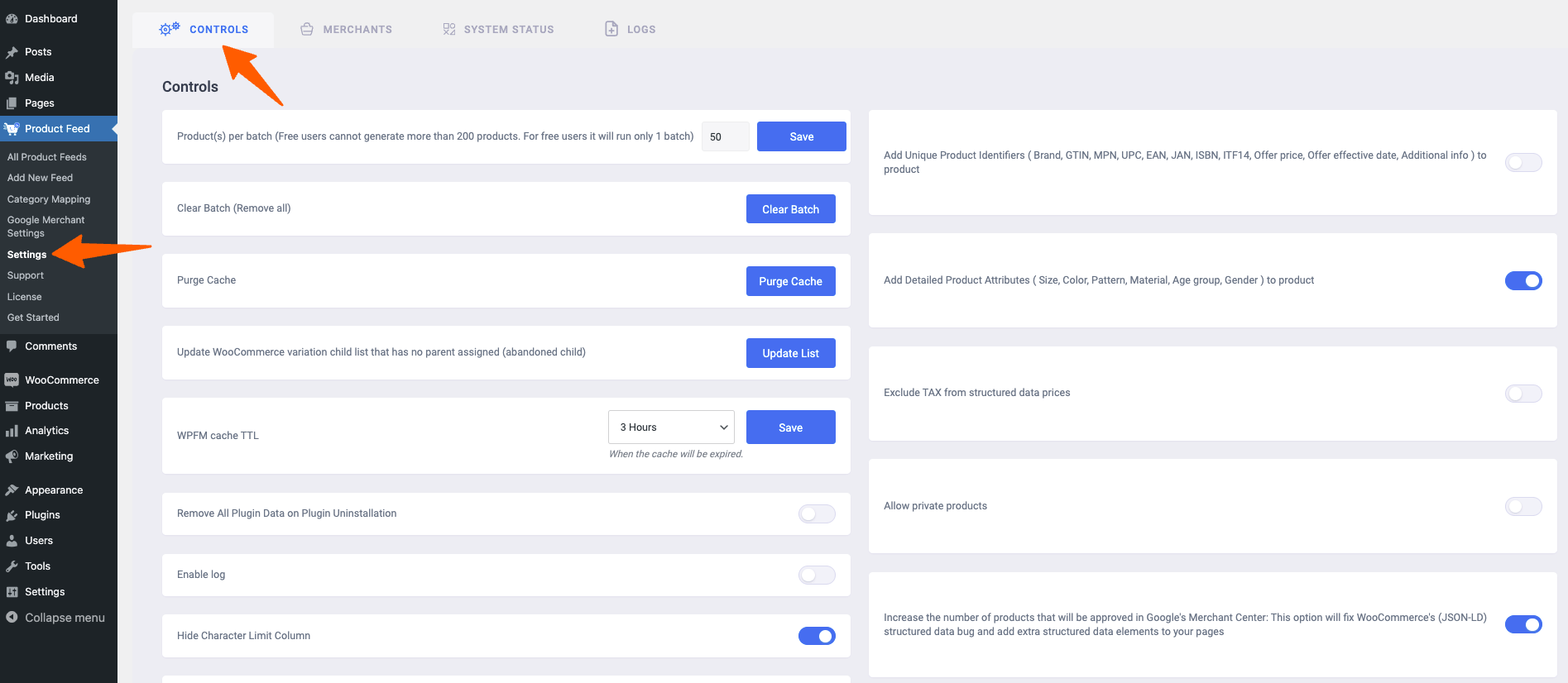This screenshot has height=683, width=1568.
Task: Click the Collapse menu arrow icon
Action: (x=12, y=618)
